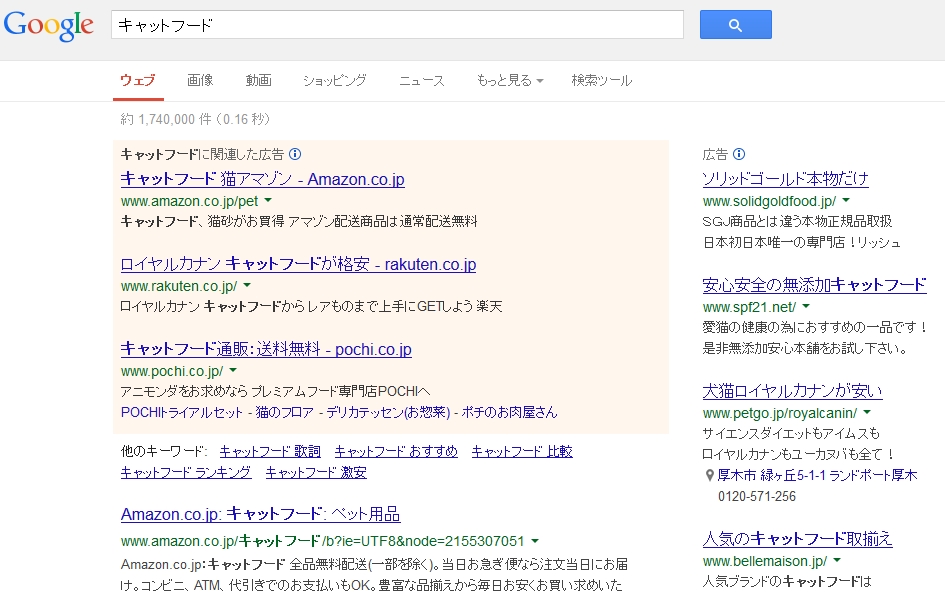Expand the もっと見る menu
Image resolution: width=945 pixels, height=595 pixels.
[x=509, y=81]
